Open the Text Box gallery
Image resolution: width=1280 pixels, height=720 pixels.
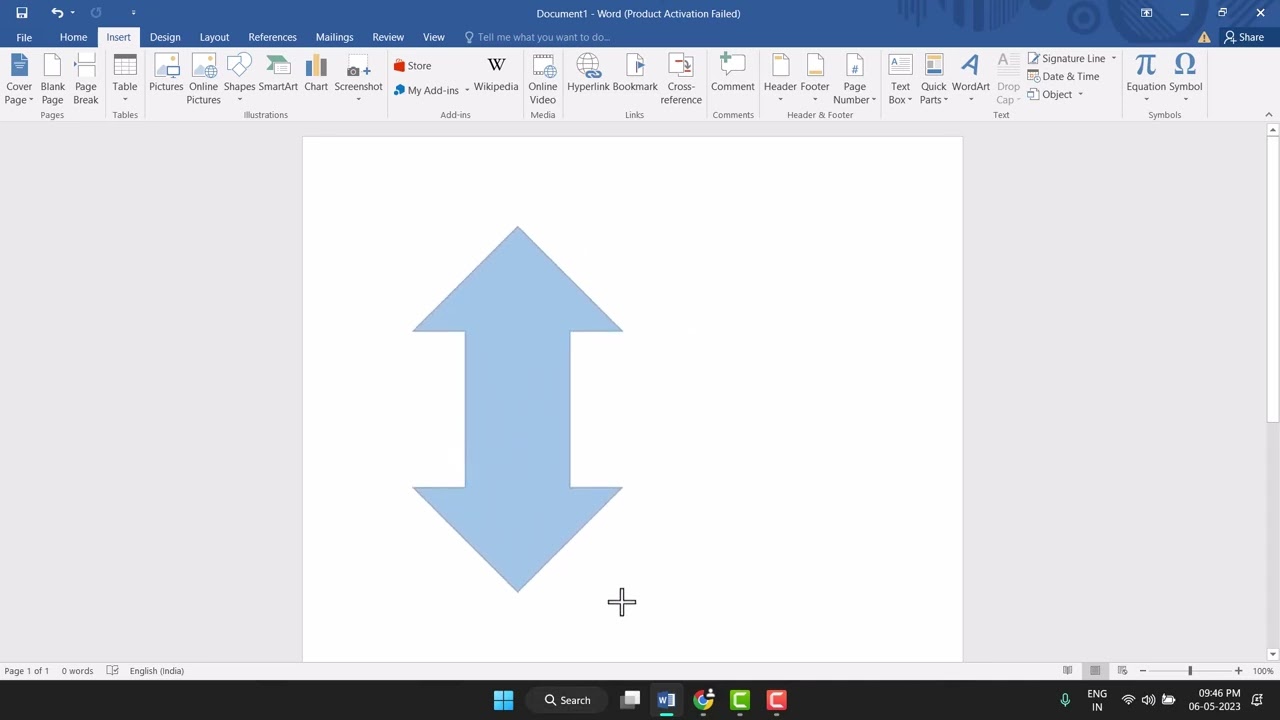[x=900, y=80]
